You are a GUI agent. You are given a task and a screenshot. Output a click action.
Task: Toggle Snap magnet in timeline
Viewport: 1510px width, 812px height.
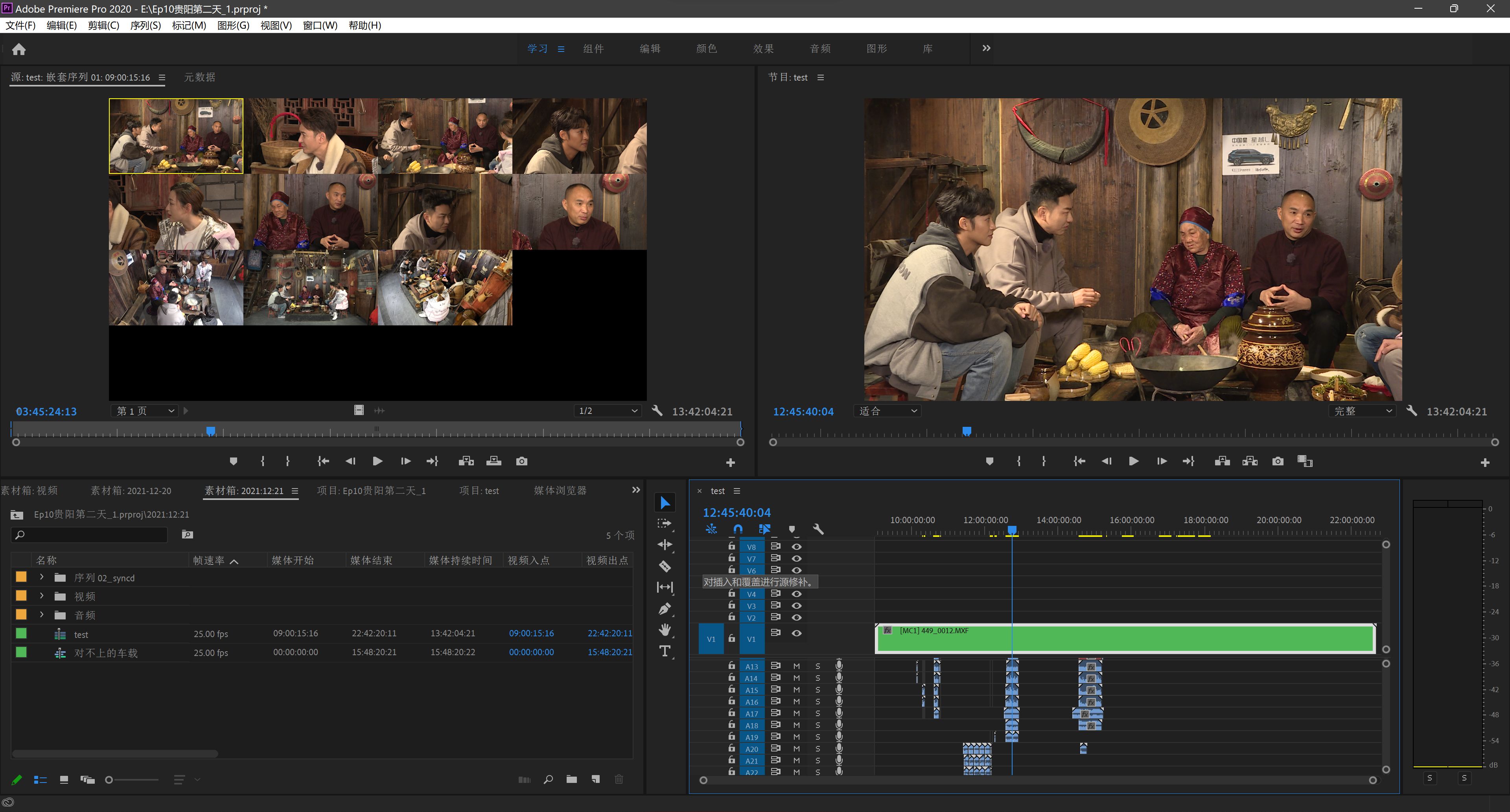click(738, 529)
